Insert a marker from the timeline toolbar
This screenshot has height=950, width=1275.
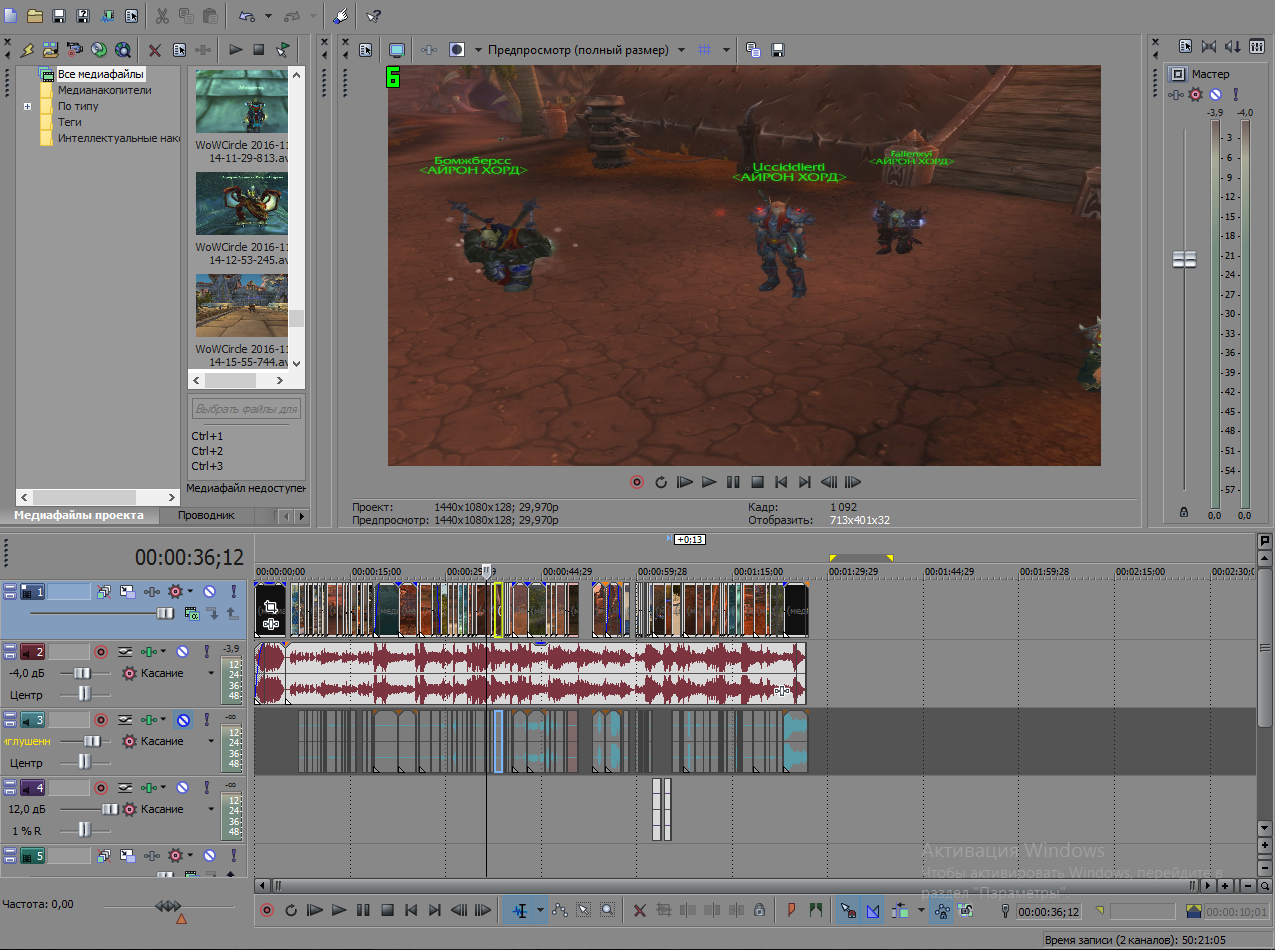point(791,910)
